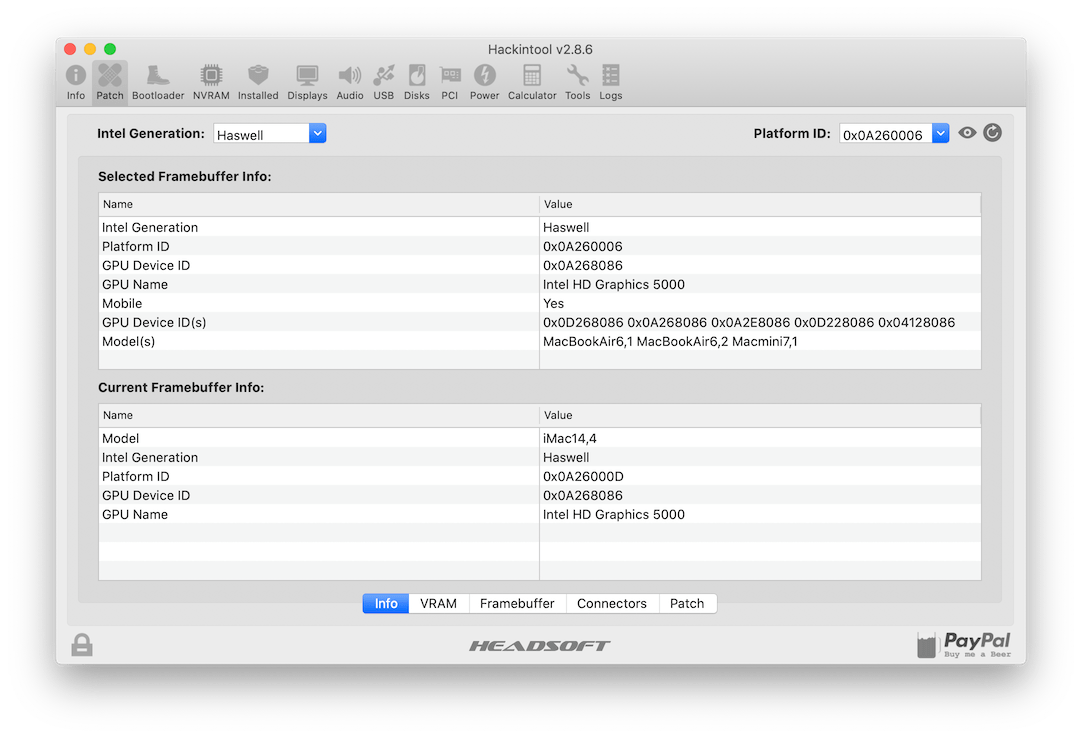Click the Value column header in Current Framebuffer table

[x=760, y=416]
